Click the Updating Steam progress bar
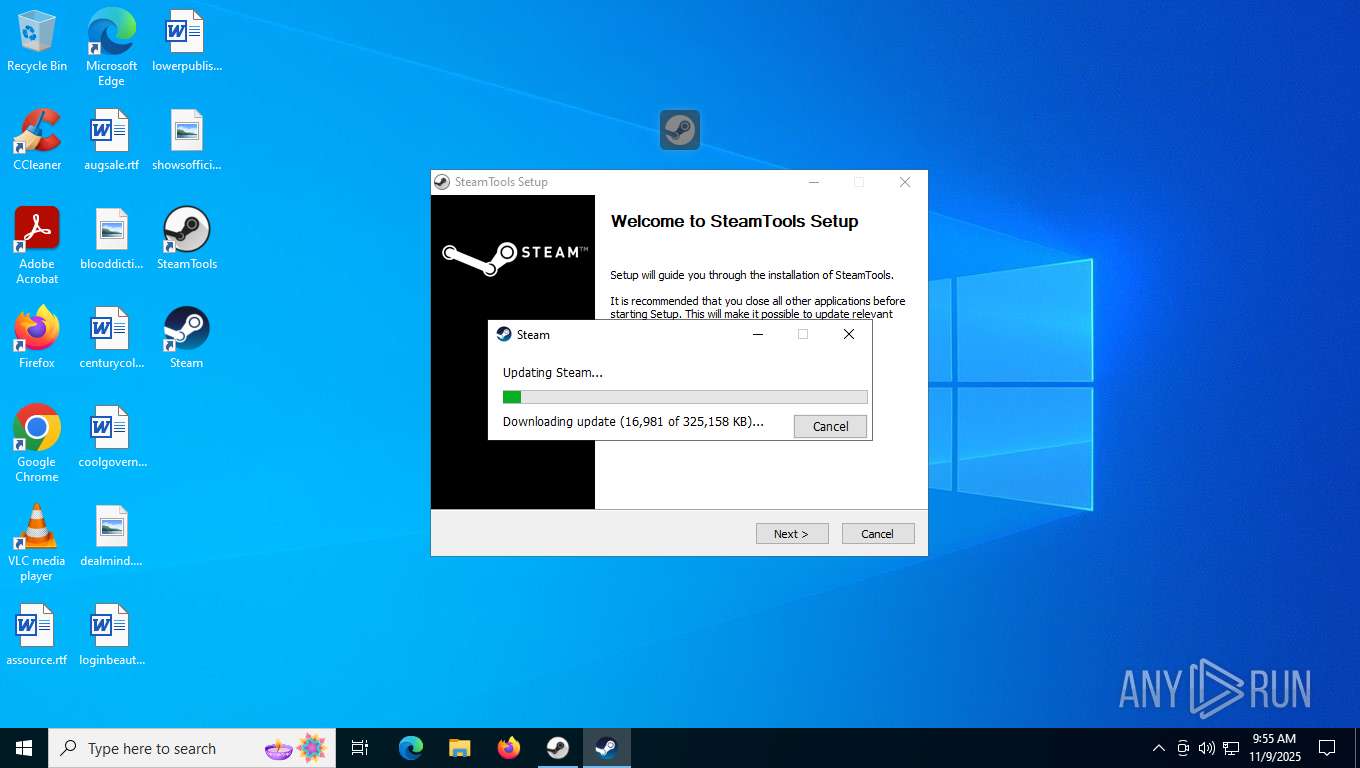The image size is (1360, 768). 685,397
